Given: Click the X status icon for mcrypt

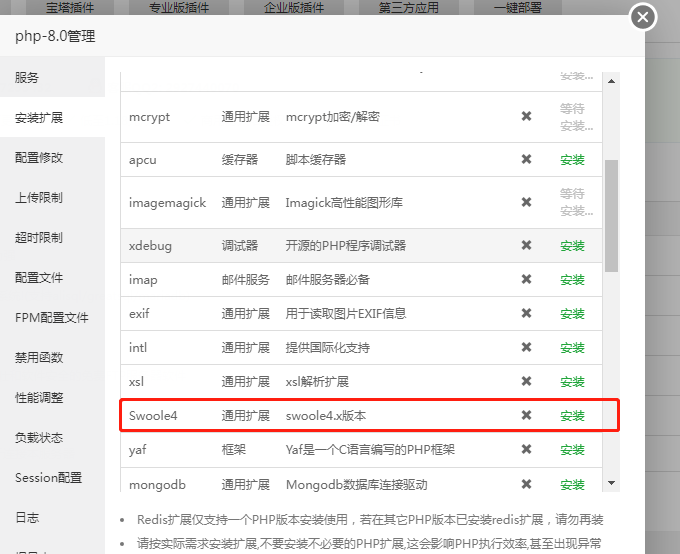Looking at the screenshot, I should pyautogui.click(x=526, y=116).
